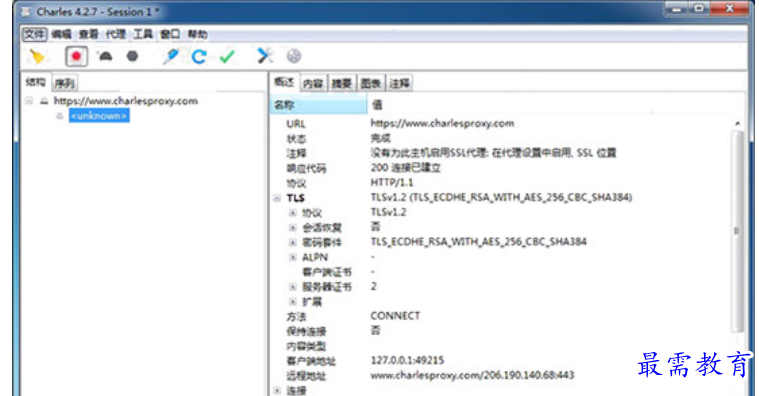Screen dimensions: 759x396
Task: Minimize the Charles window
Action: (x=677, y=9)
